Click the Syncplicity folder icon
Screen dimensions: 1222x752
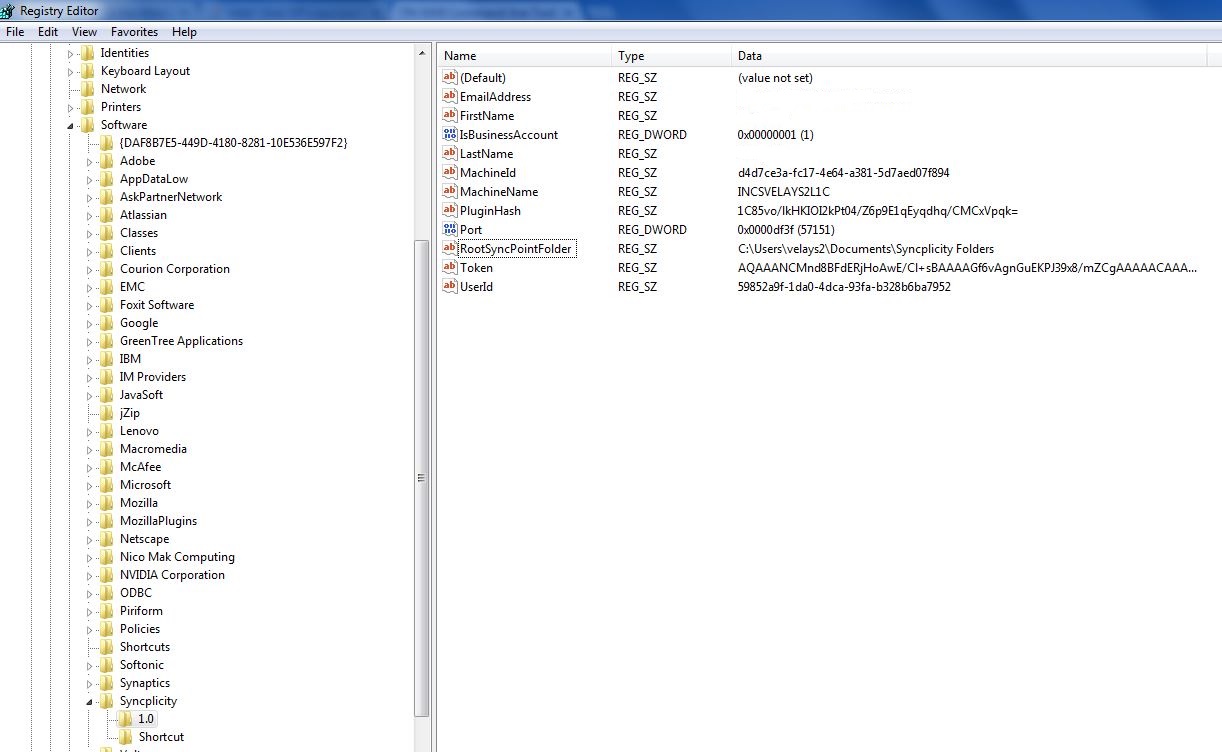107,701
